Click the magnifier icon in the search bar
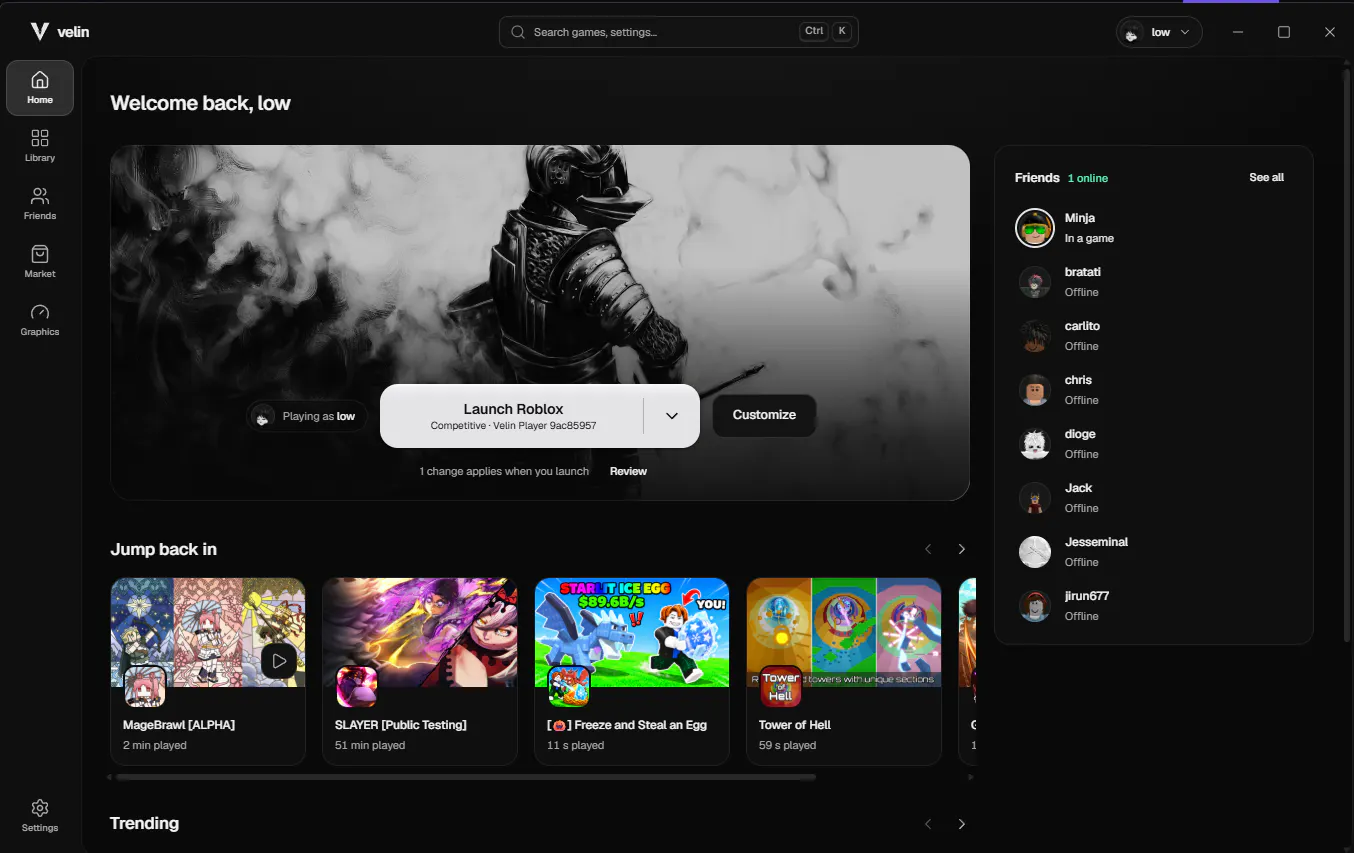Screen dimensions: 1354x853 pyautogui.click(x=518, y=32)
